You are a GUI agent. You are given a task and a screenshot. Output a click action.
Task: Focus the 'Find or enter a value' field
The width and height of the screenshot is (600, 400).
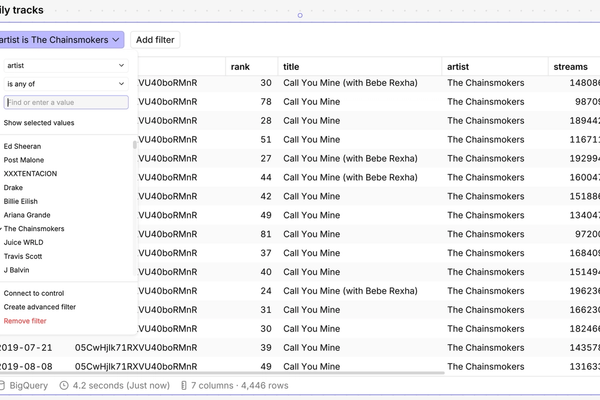coord(66,102)
